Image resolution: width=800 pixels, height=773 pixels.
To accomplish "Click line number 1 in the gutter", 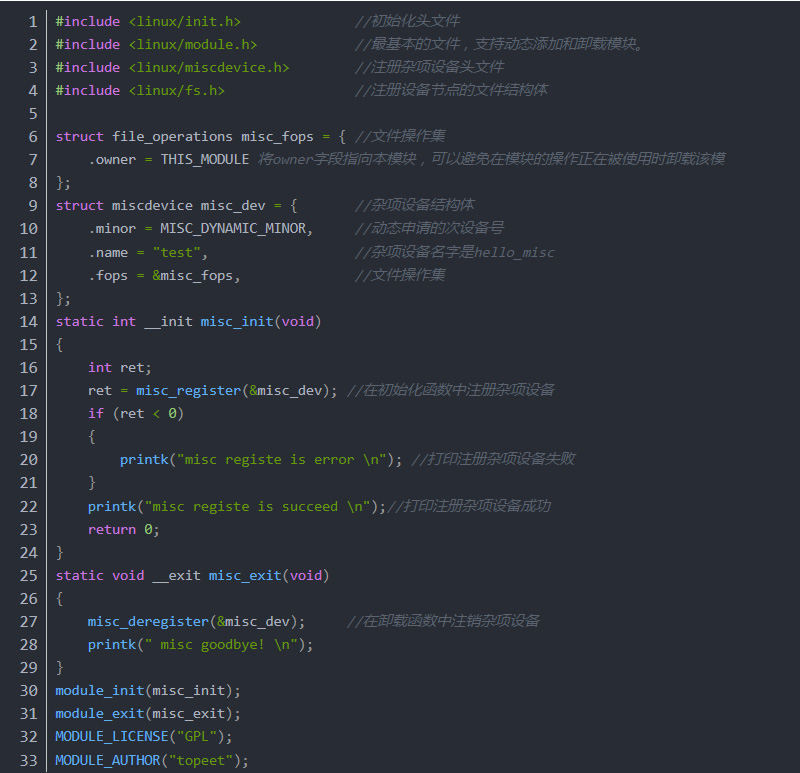I will click(x=33, y=21).
